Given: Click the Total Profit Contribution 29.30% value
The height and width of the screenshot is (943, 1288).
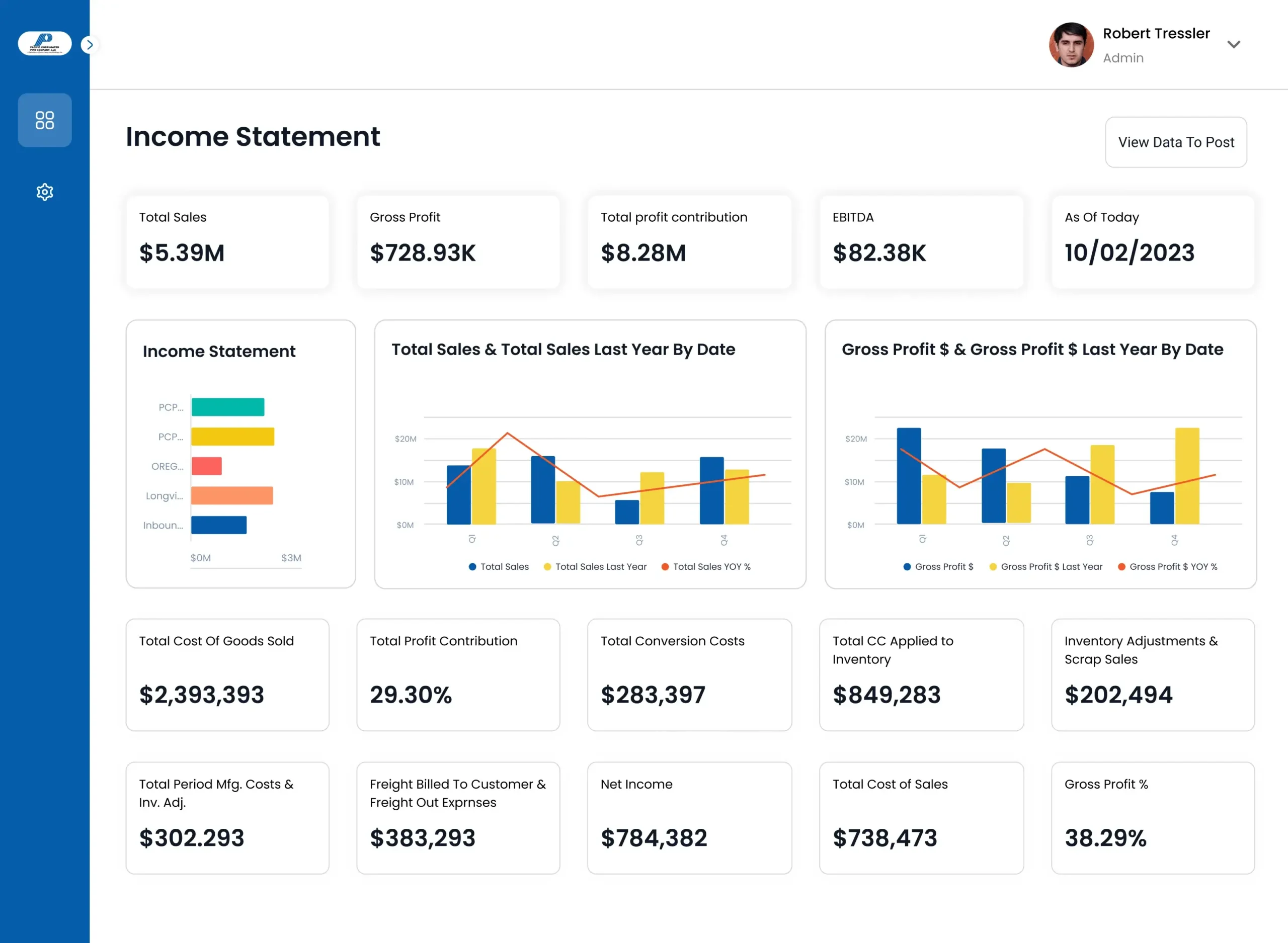Looking at the screenshot, I should (x=411, y=695).
